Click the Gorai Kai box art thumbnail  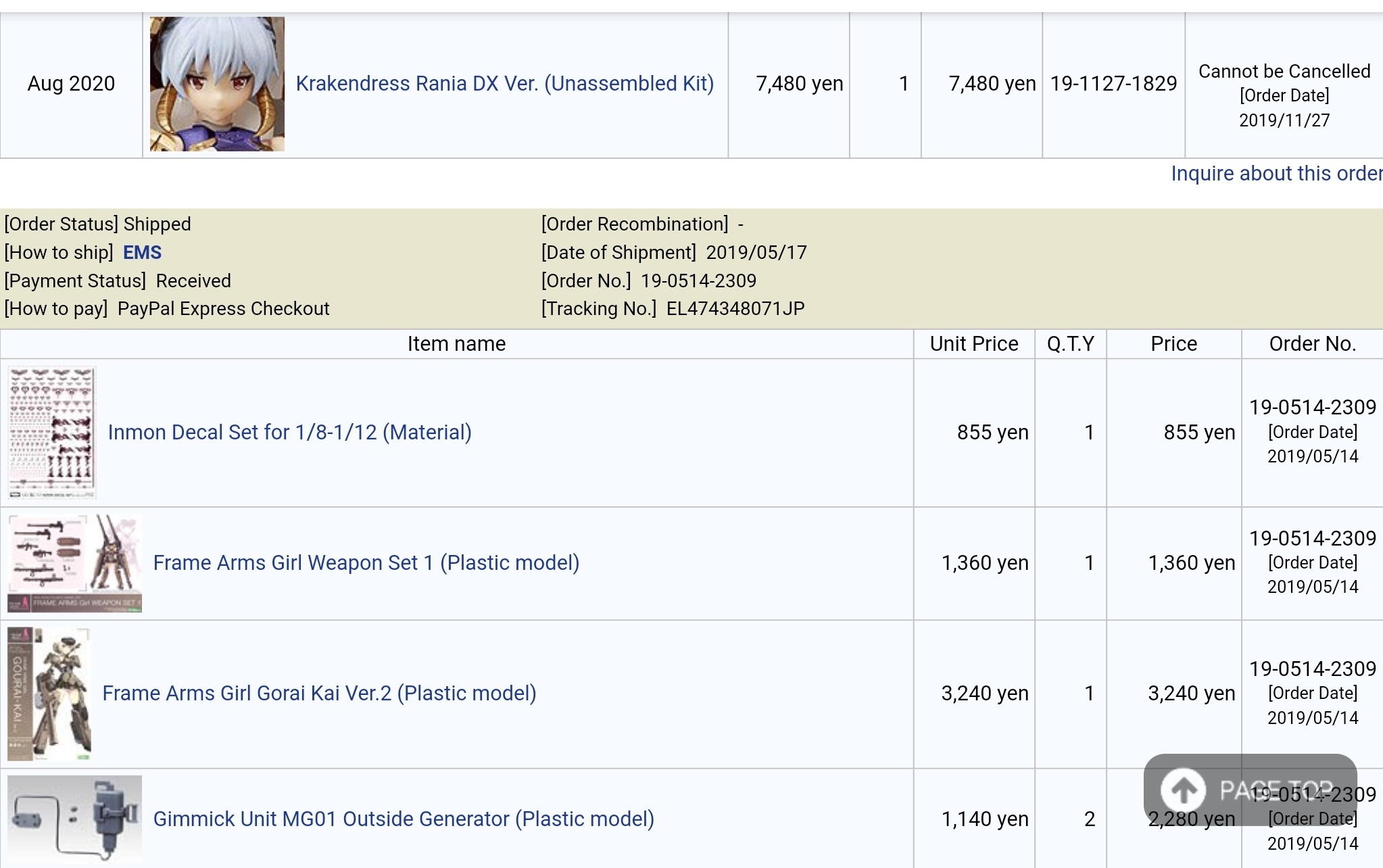point(49,694)
